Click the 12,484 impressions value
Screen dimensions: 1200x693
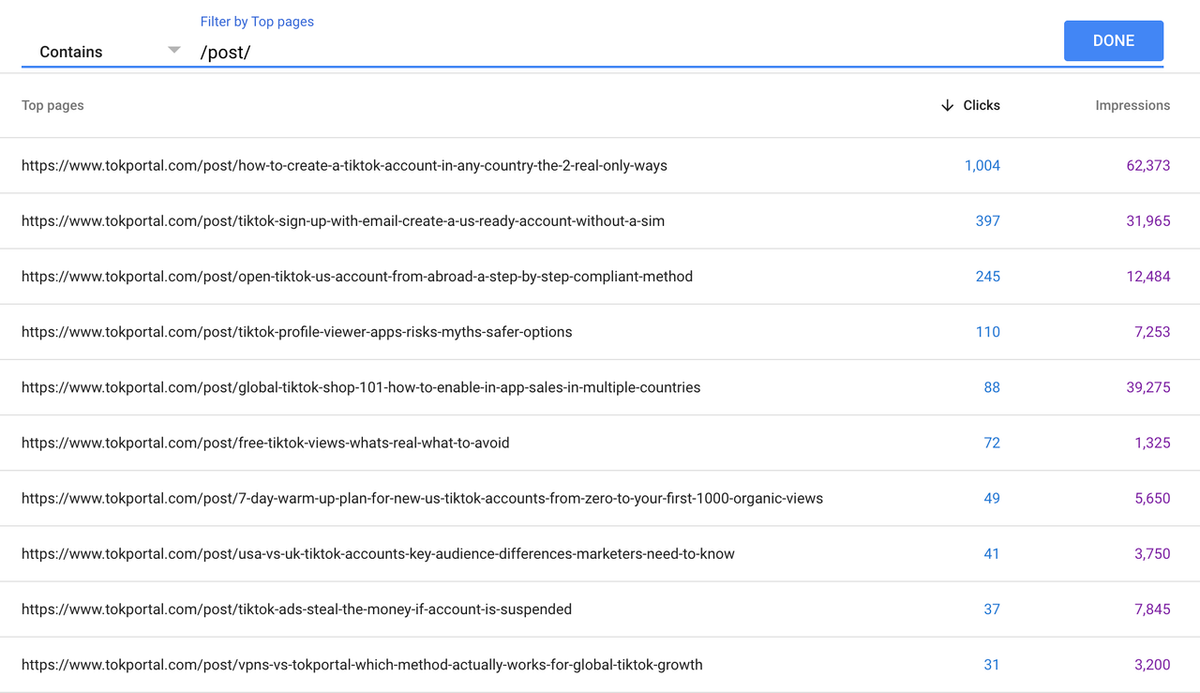[x=1148, y=277]
